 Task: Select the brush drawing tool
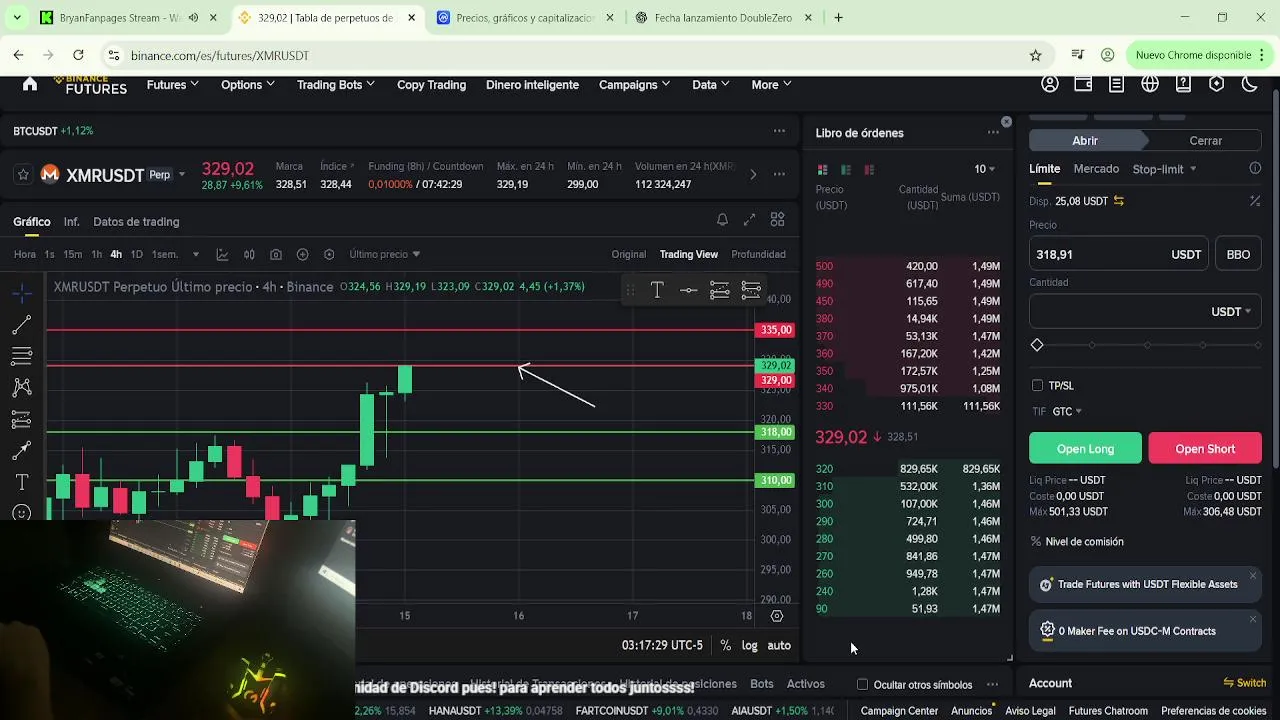(22, 451)
